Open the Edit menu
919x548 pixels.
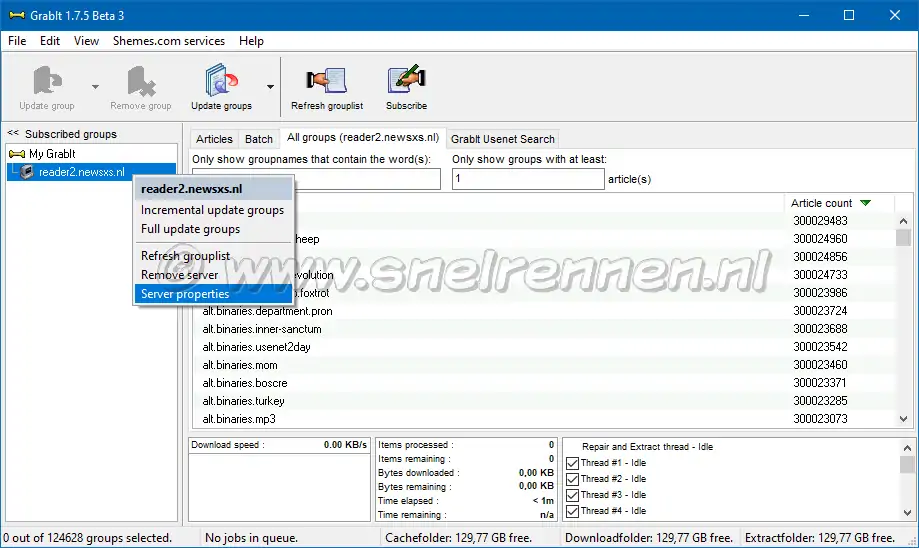pyautogui.click(x=50, y=41)
